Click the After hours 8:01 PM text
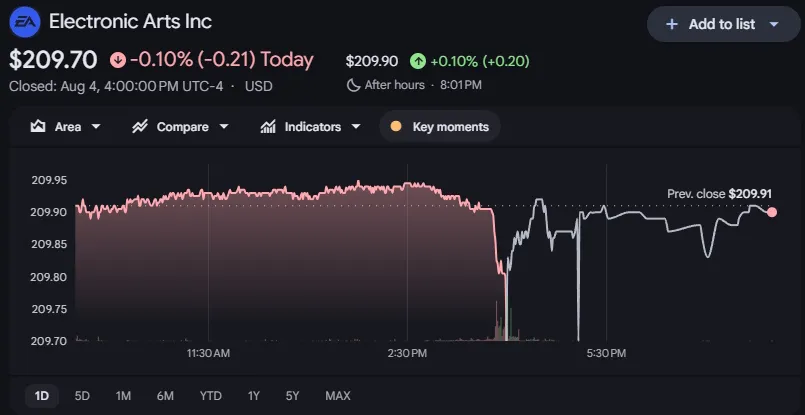805x415 pixels. coord(423,85)
